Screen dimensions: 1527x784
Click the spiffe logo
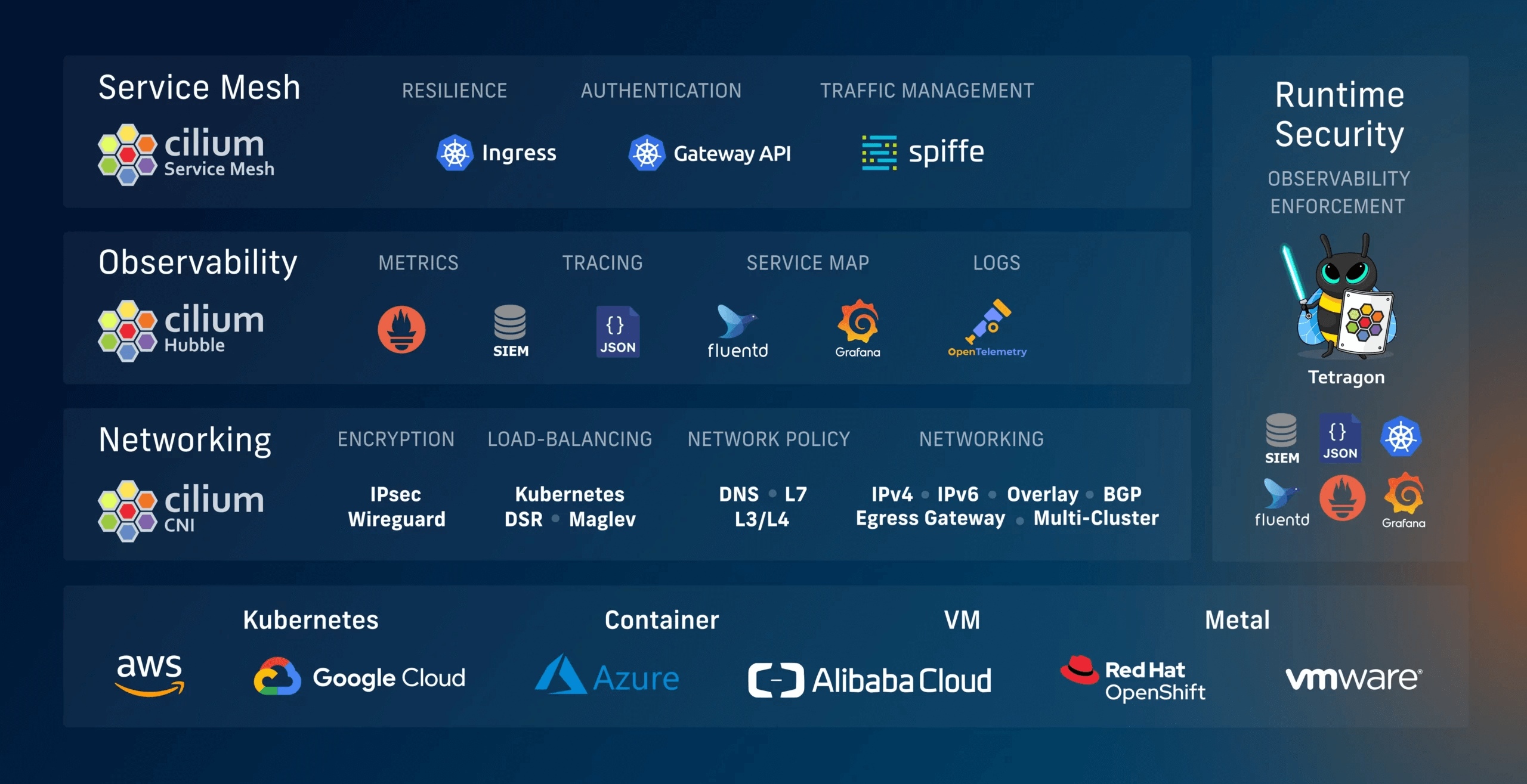click(923, 153)
